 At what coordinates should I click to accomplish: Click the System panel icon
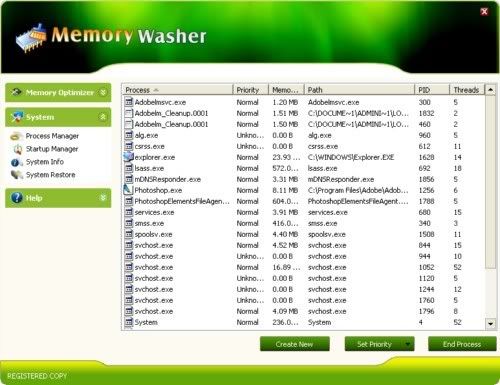tap(17, 117)
